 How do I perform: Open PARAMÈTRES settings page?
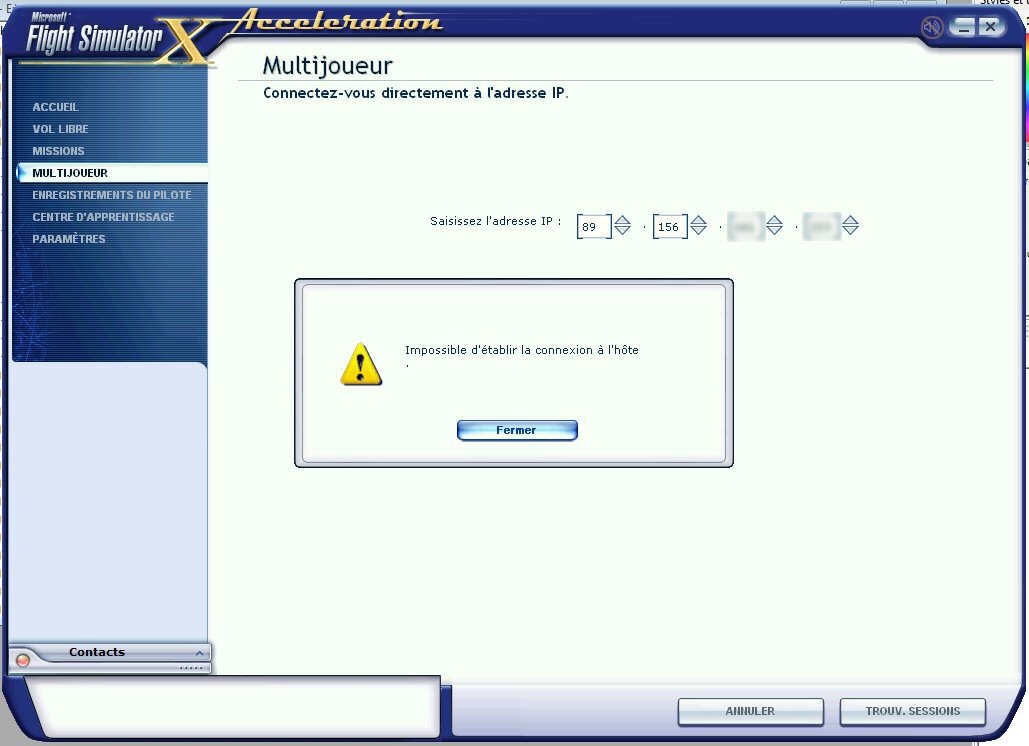(68, 239)
